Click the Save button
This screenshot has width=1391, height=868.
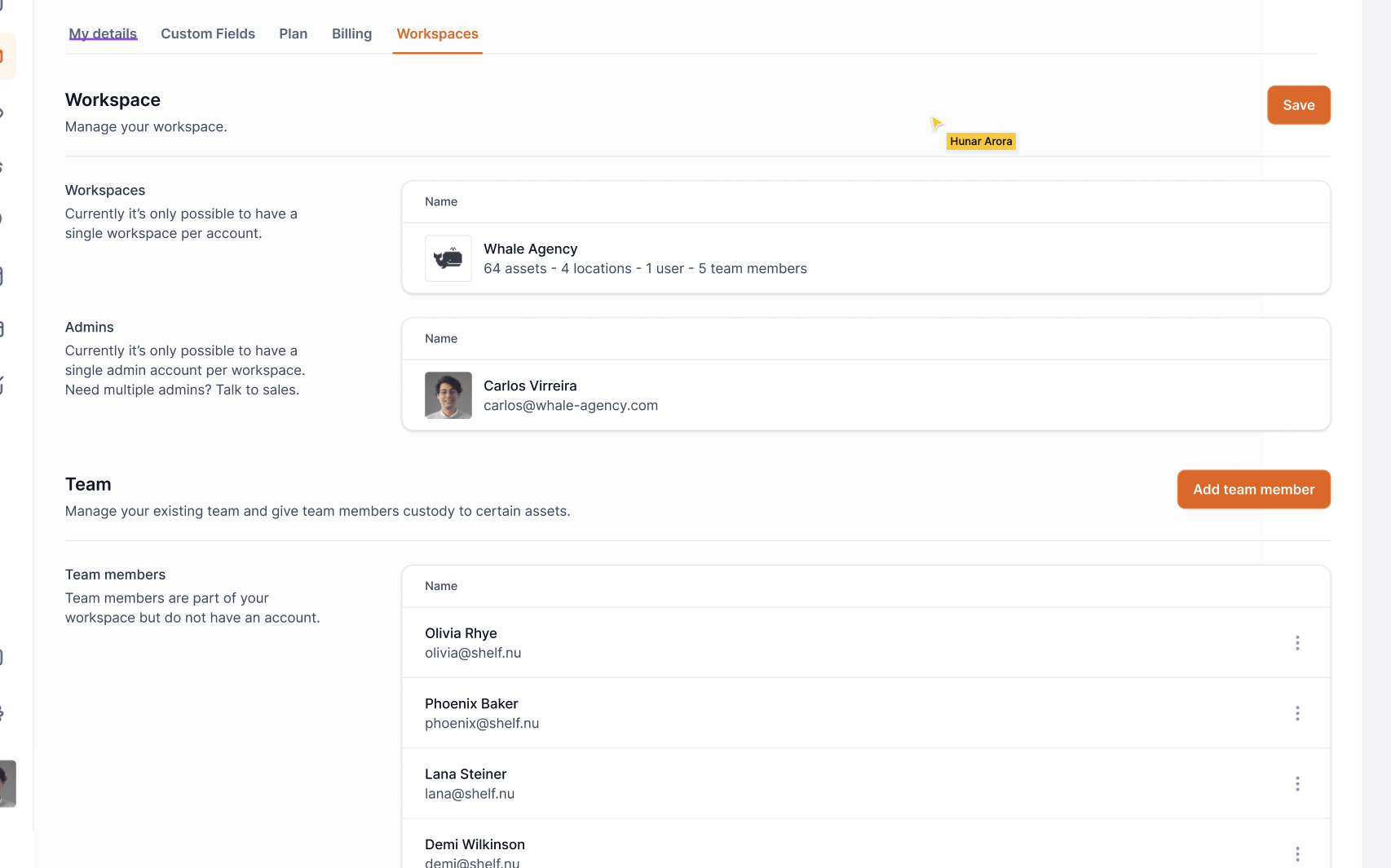tap(1298, 104)
